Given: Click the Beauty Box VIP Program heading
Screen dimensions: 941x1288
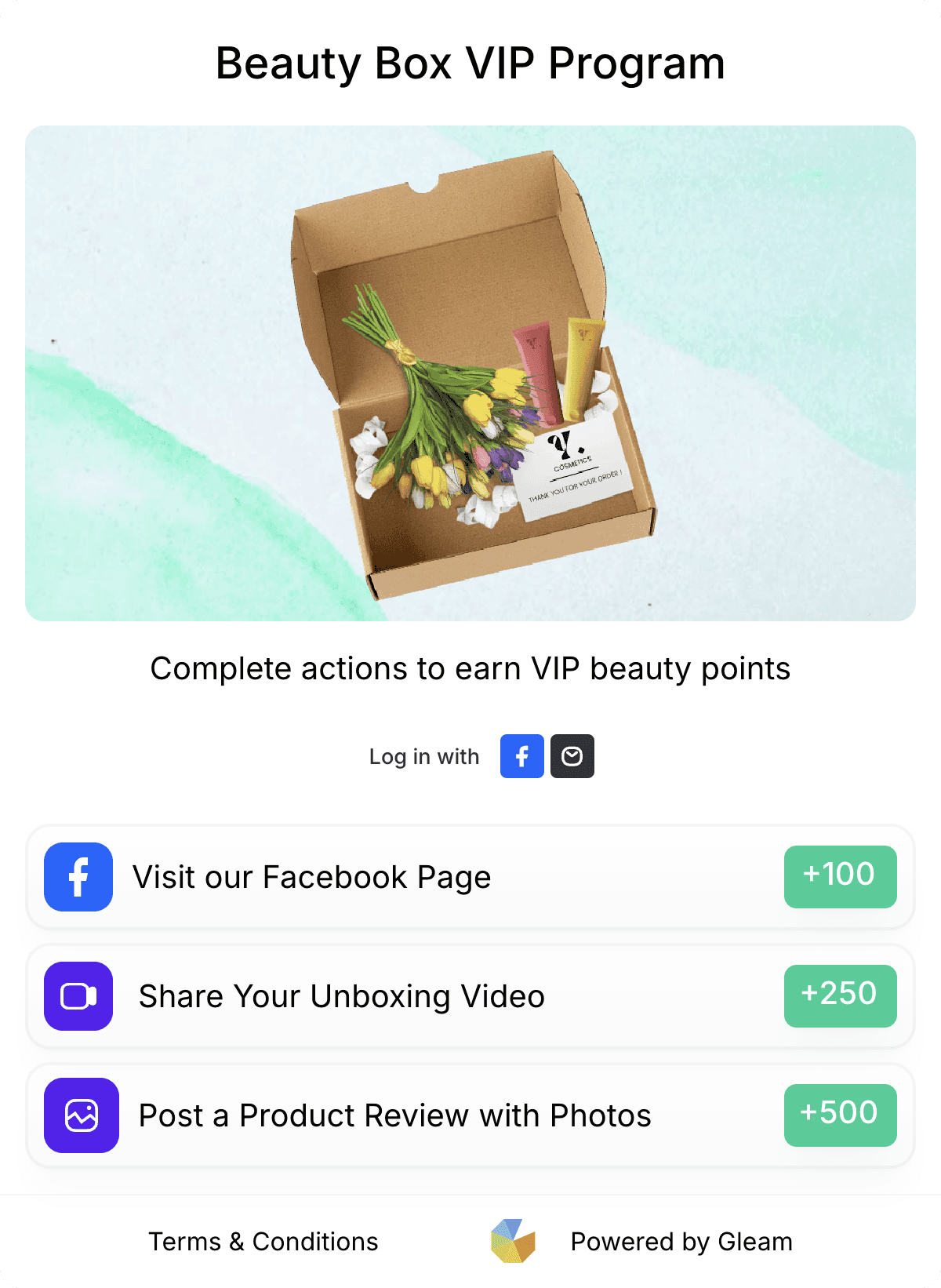Looking at the screenshot, I should (x=470, y=63).
